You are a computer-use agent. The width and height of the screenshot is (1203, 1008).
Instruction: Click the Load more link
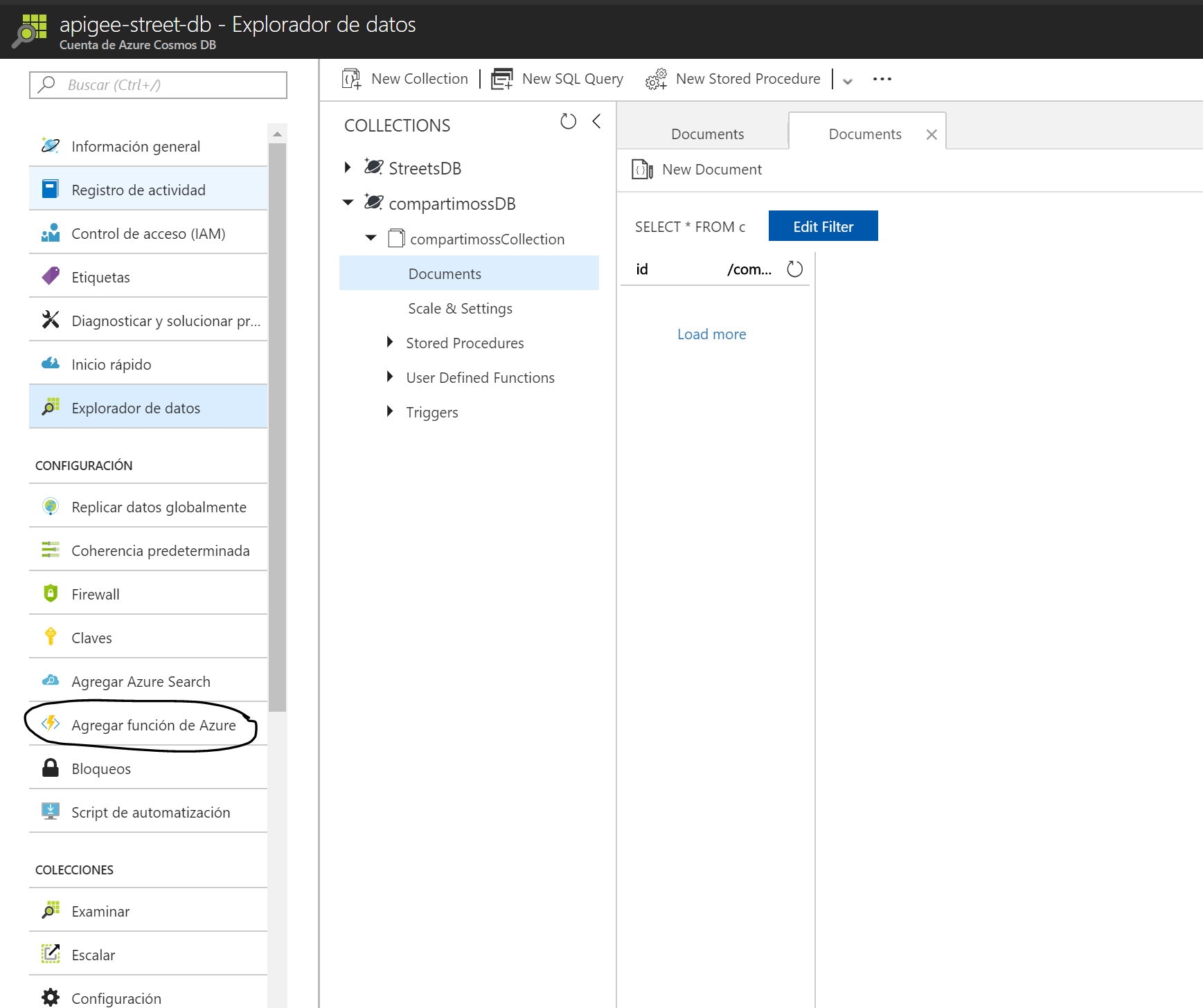tap(711, 334)
